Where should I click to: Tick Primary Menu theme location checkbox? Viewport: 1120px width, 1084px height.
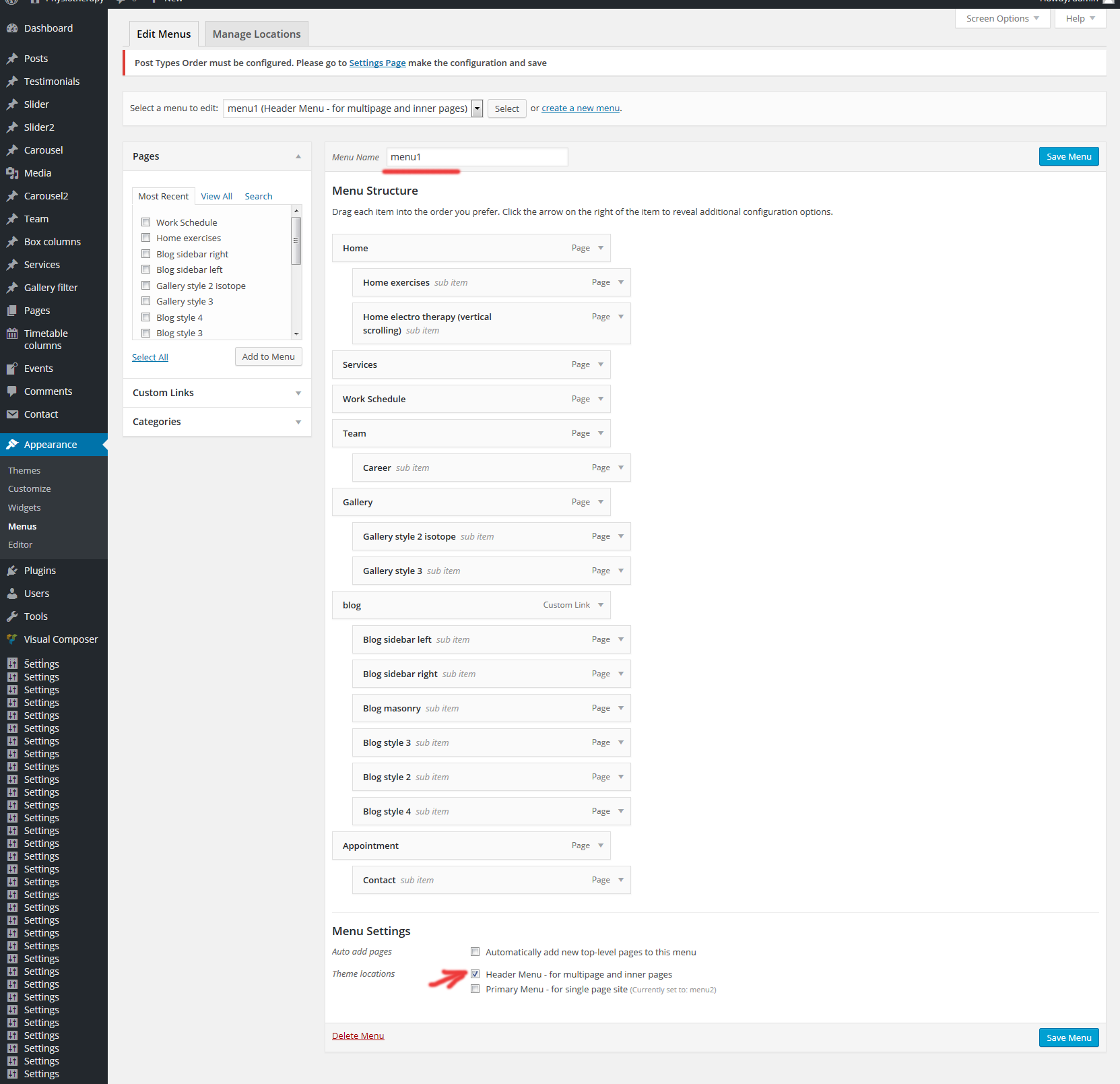pyautogui.click(x=475, y=989)
